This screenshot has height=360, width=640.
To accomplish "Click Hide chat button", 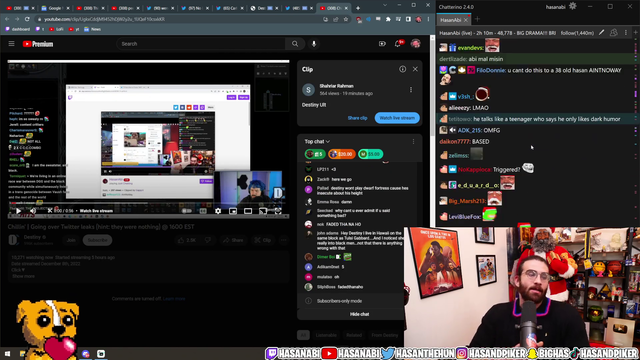I will click(x=359, y=314).
